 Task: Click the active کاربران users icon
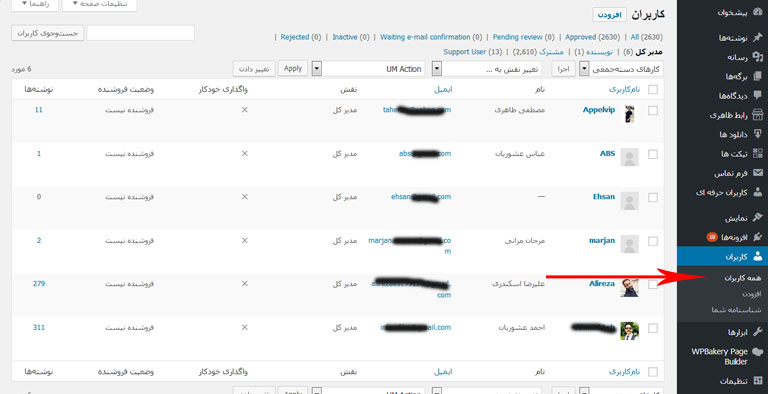click(x=757, y=256)
